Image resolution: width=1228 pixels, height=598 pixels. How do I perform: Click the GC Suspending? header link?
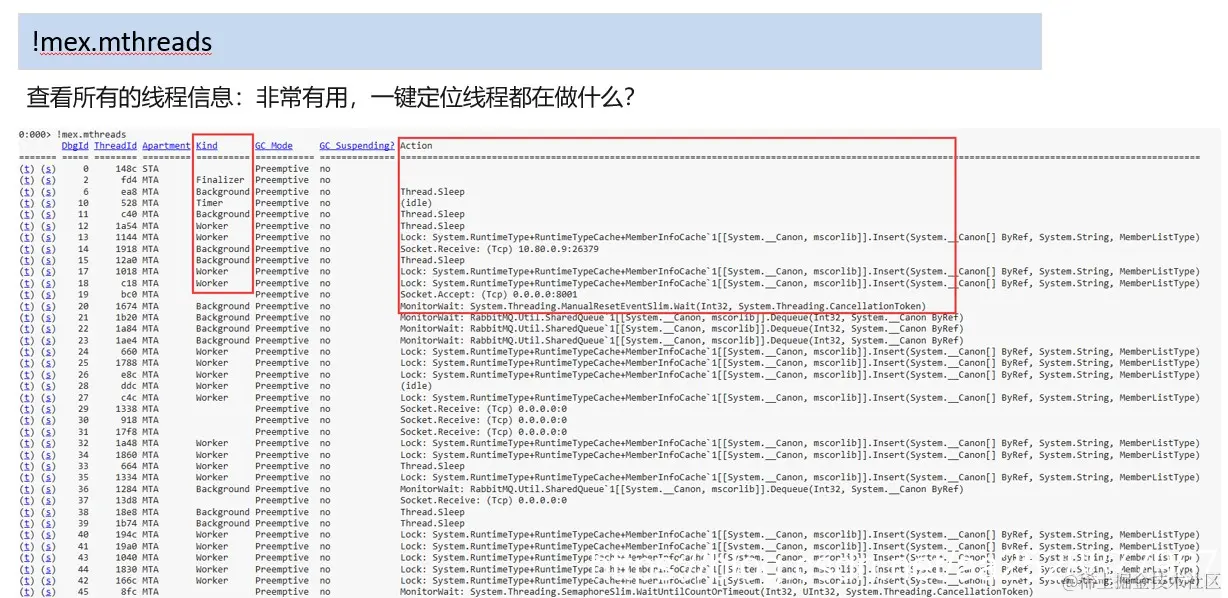(x=357, y=146)
